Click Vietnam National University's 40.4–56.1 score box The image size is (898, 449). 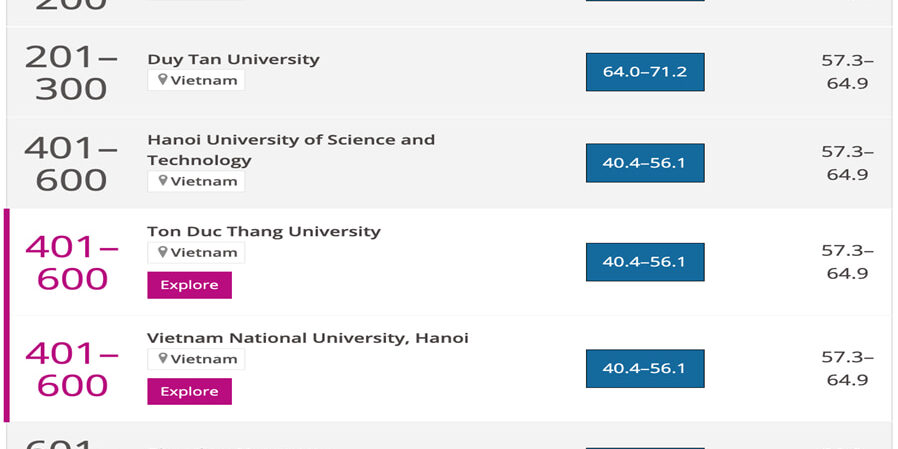[x=644, y=369]
